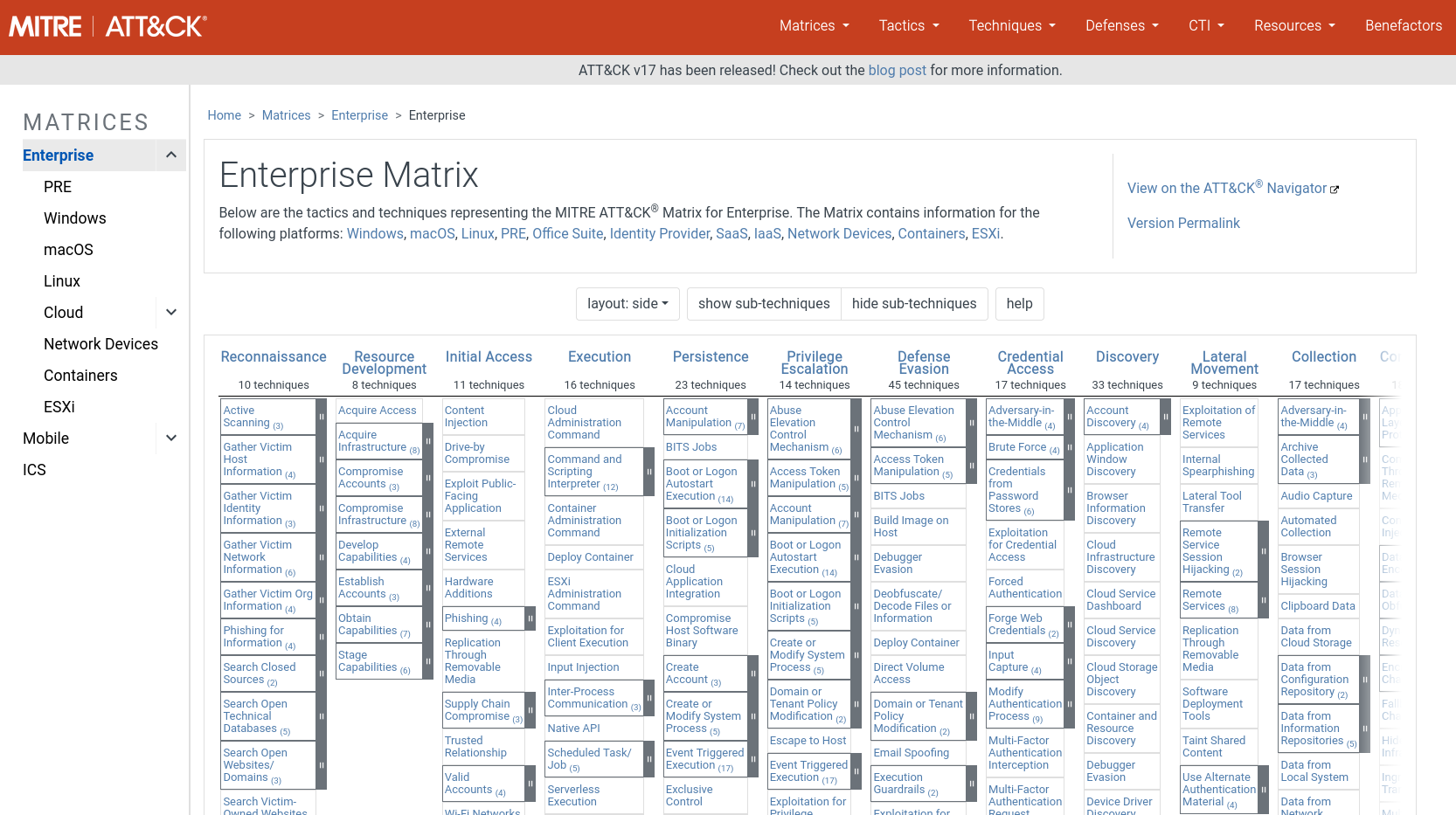Expand Scheduled Task/Job sub-techniques handle
The width and height of the screenshot is (1456, 815).
pos(648,759)
